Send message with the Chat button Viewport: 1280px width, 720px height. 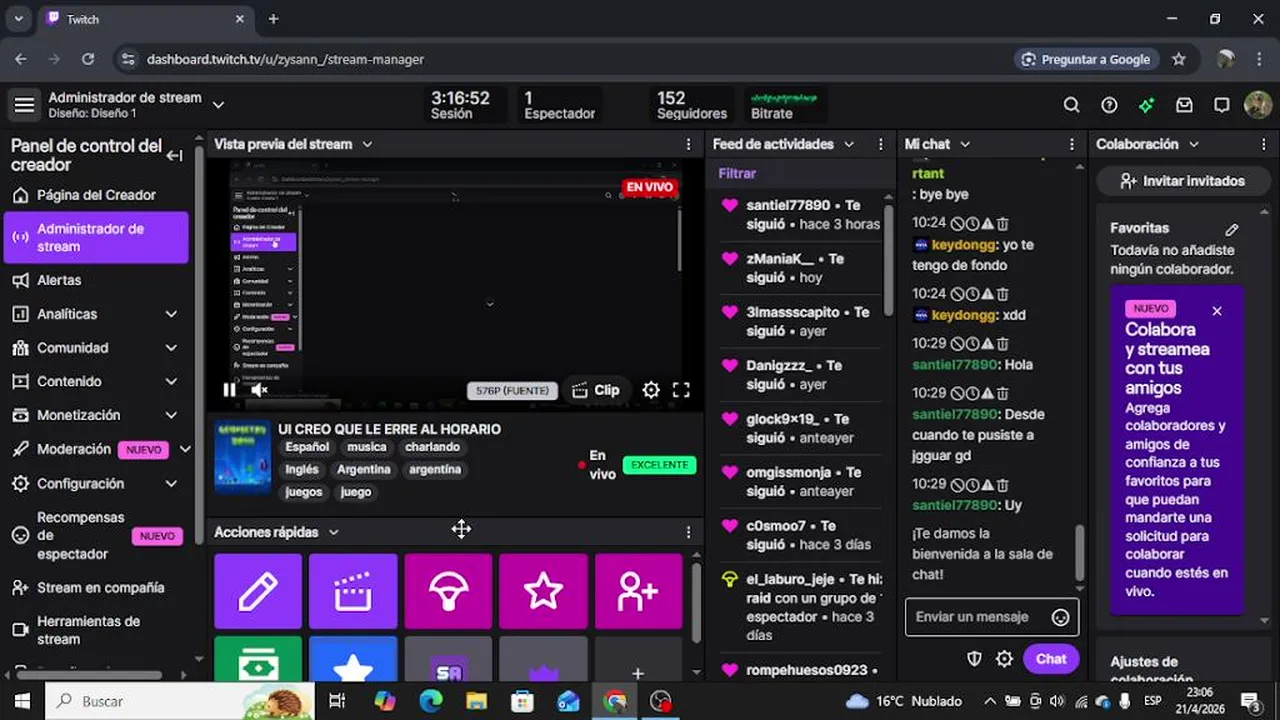[1051, 659]
